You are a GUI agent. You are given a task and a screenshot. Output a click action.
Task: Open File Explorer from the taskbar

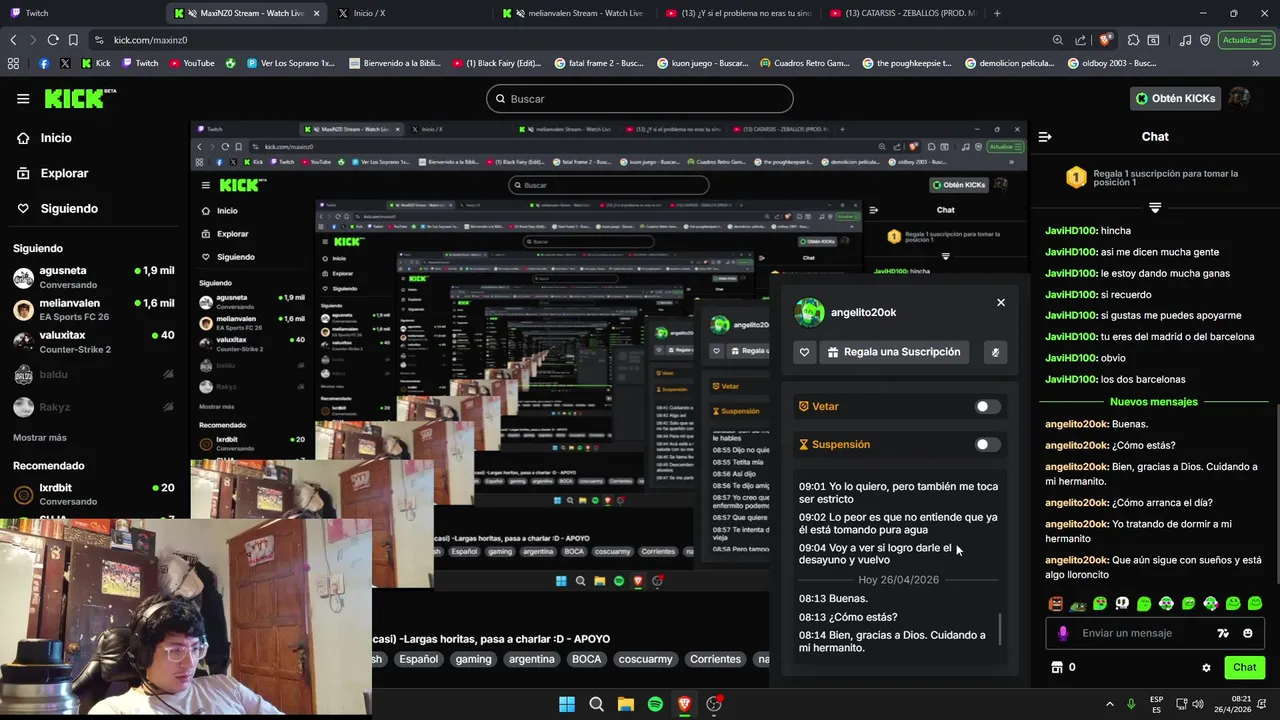point(626,704)
